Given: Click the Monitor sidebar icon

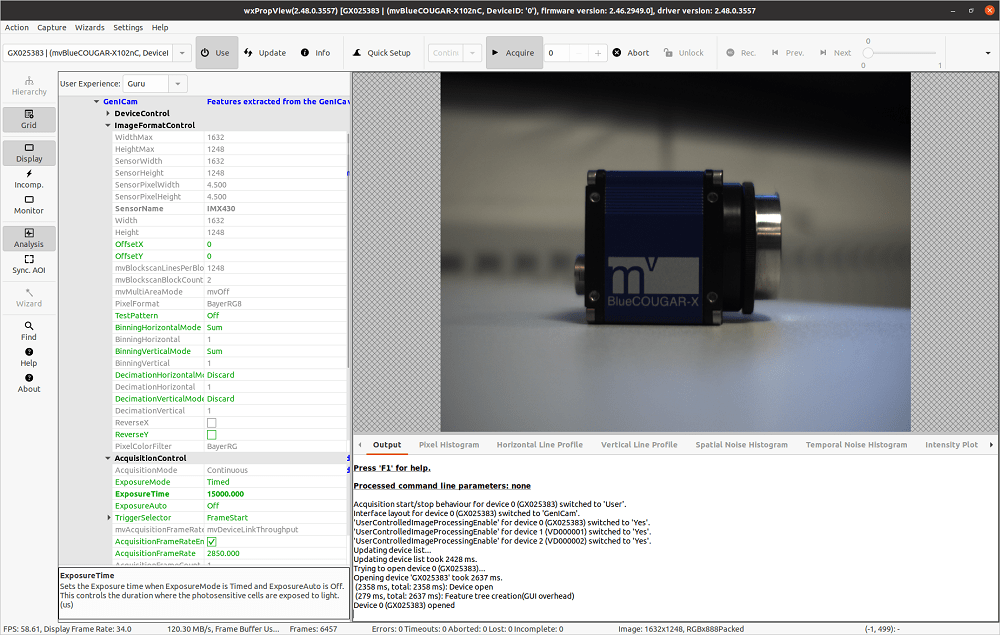Looking at the screenshot, I should 29,205.
